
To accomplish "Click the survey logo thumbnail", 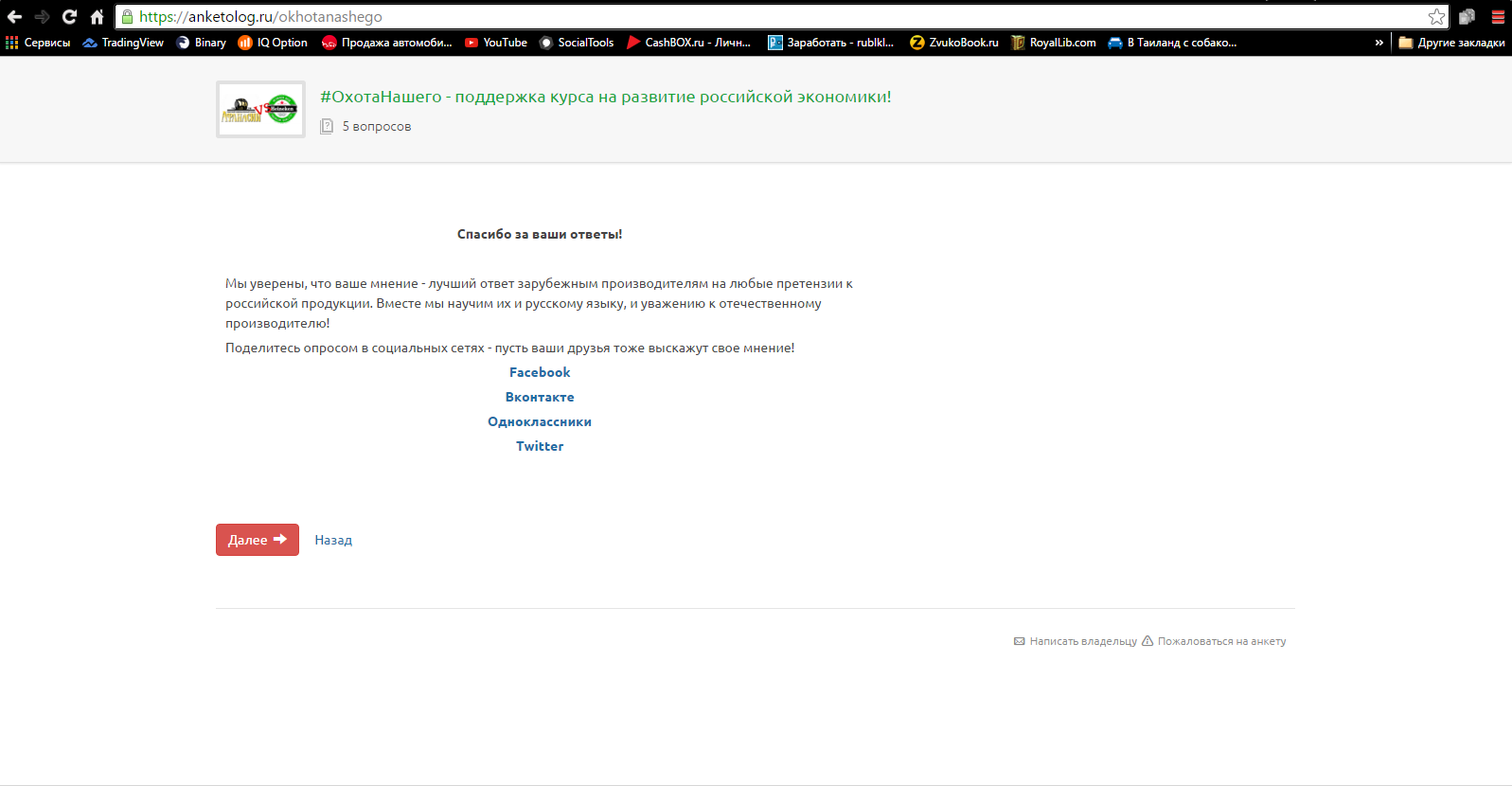I will (x=260, y=109).
